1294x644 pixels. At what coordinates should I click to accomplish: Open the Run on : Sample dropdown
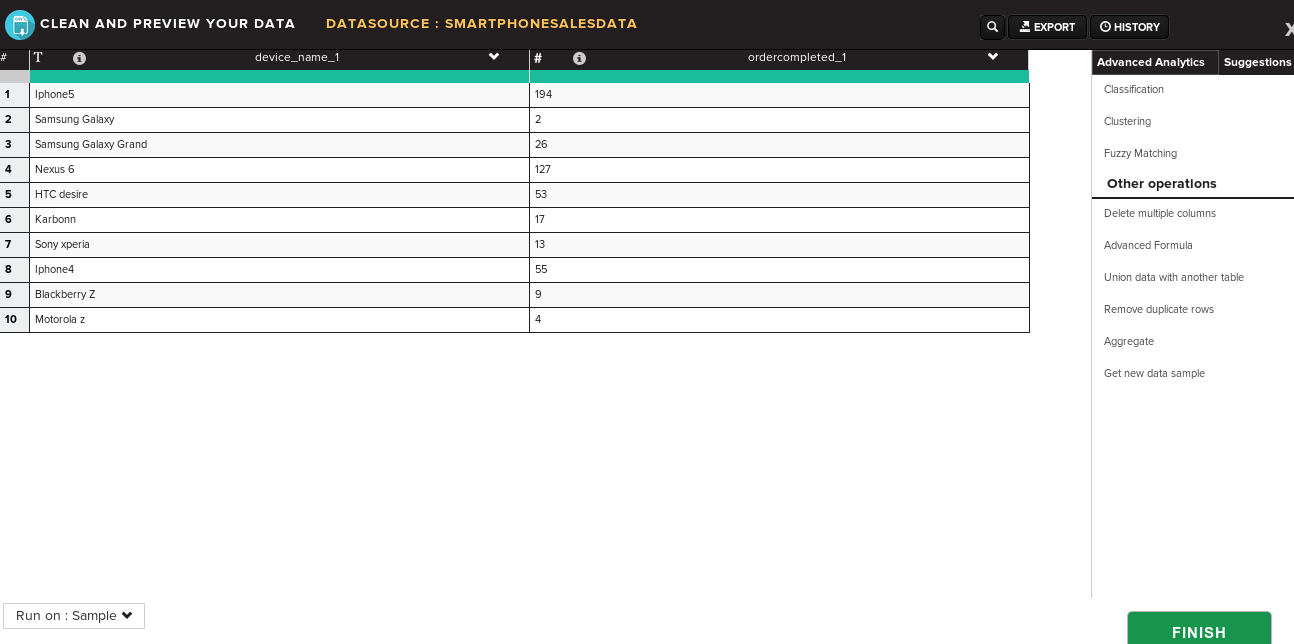[x=74, y=616]
